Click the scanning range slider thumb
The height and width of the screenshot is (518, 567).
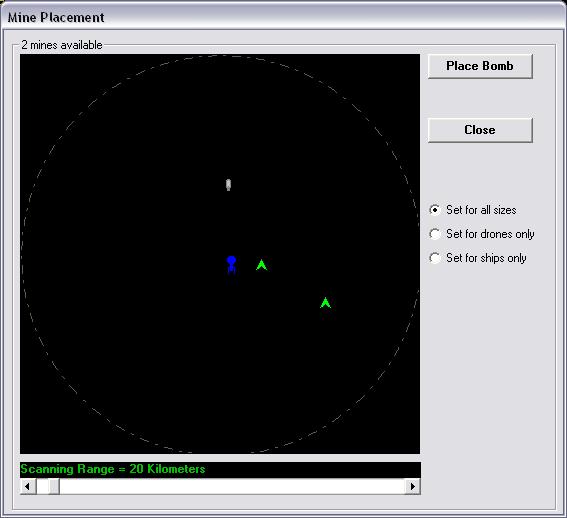pos(48,487)
